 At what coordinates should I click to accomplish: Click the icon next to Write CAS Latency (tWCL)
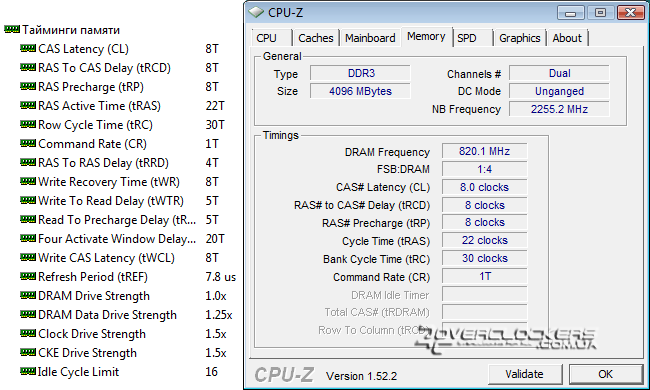pyautogui.click(x=28, y=257)
